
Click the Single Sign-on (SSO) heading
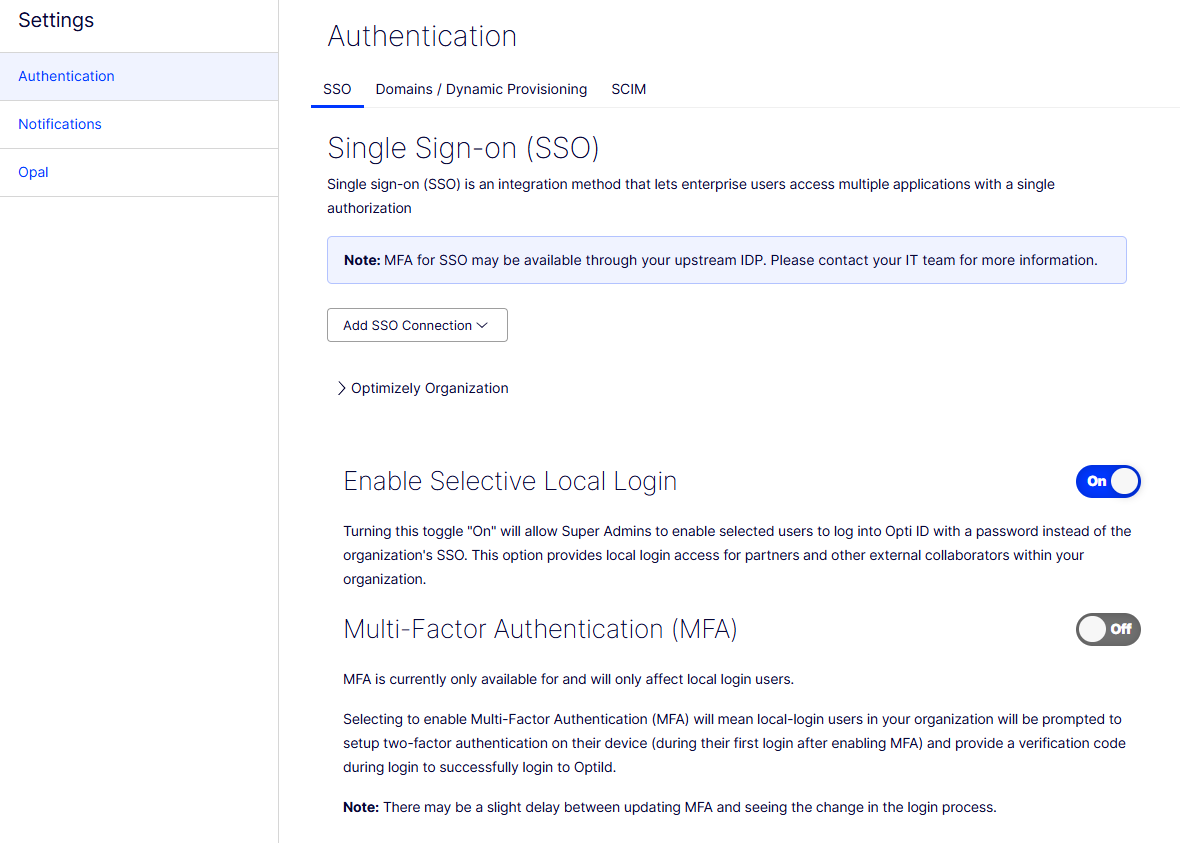pyautogui.click(x=463, y=149)
